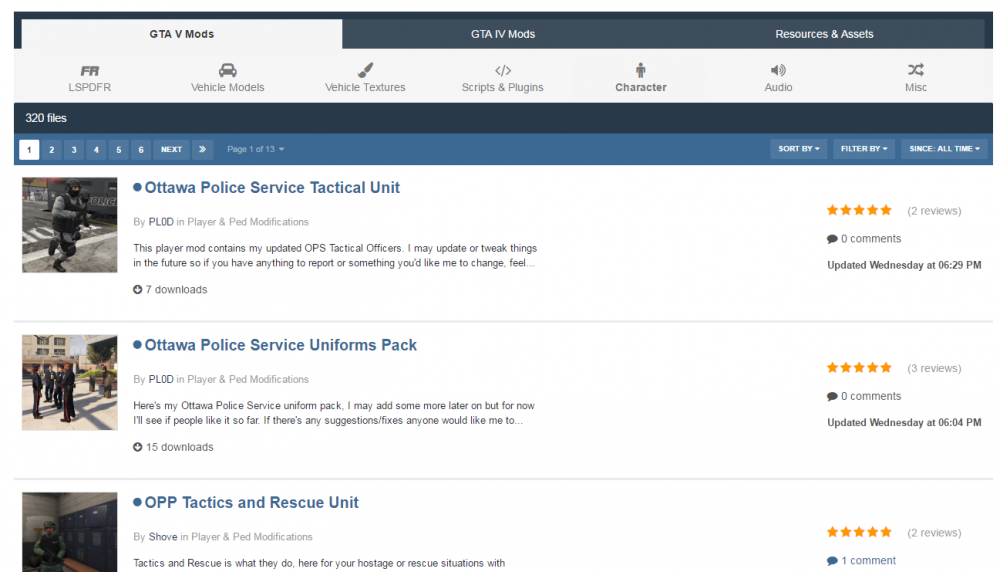Click '(2 reviews)' for Tactical Unit
Image resolution: width=1000 pixels, height=572 pixels.
click(934, 211)
